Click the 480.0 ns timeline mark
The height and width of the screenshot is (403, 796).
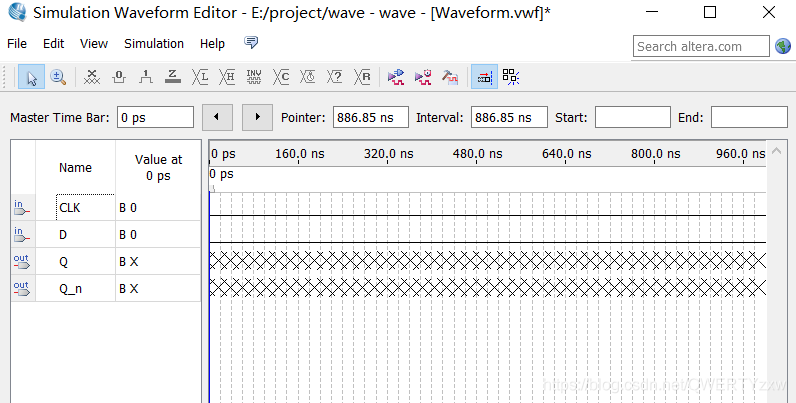(477, 154)
